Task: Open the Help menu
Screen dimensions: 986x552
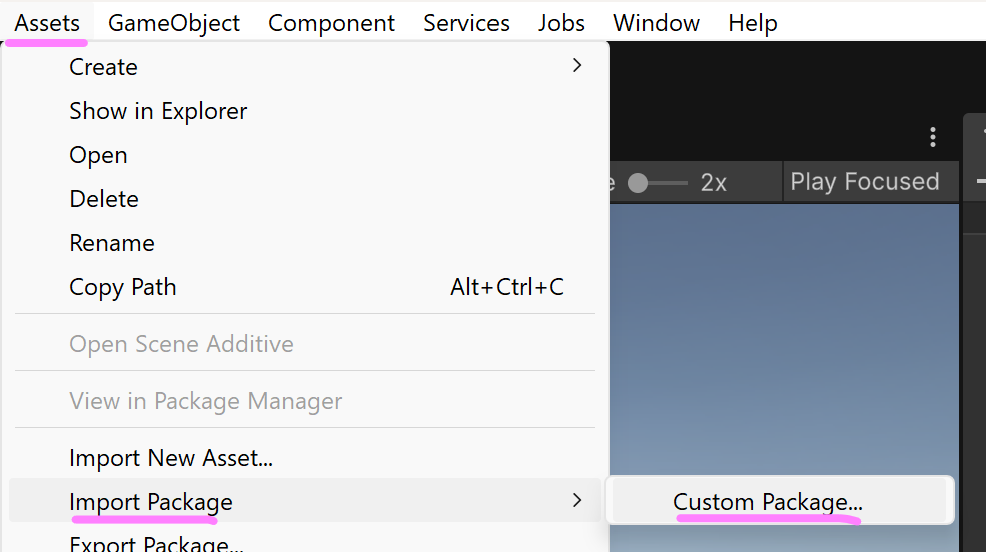Action: (752, 23)
